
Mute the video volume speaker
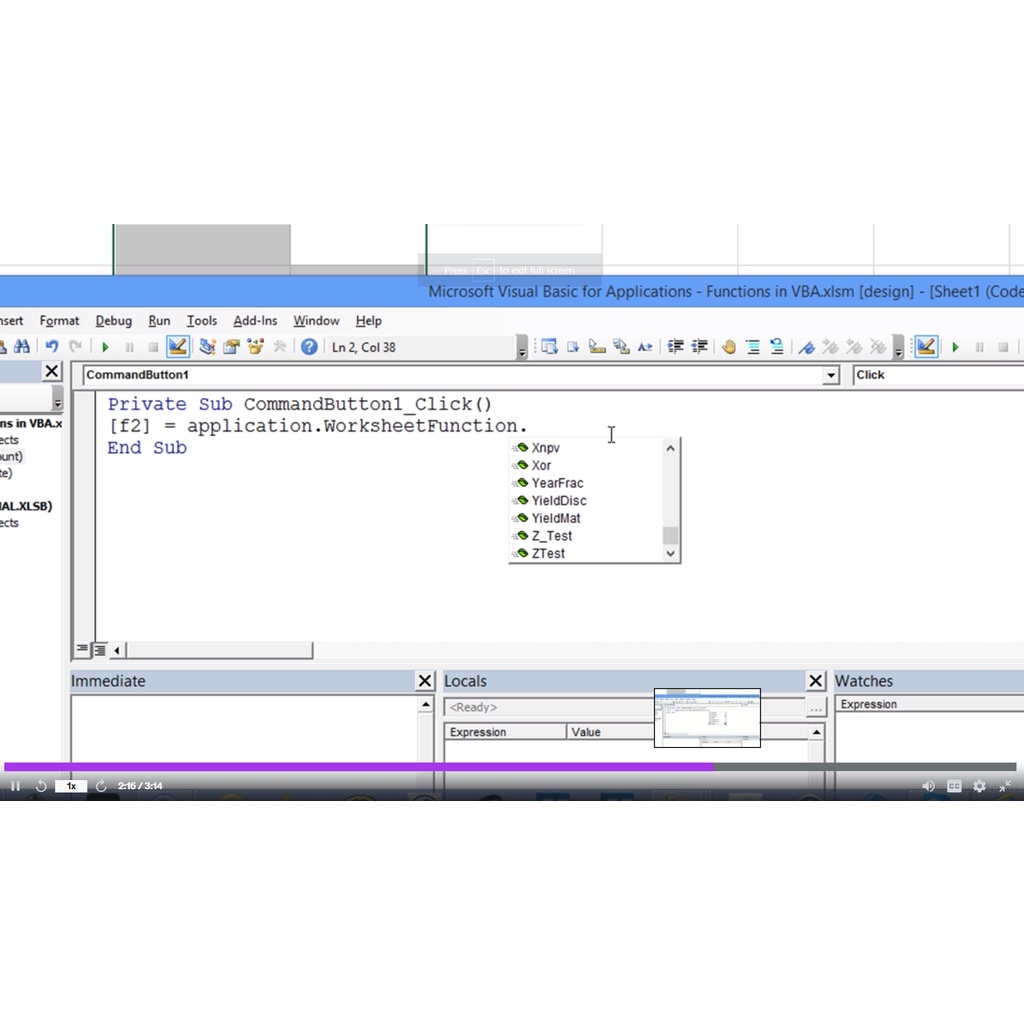pyautogui.click(x=928, y=786)
